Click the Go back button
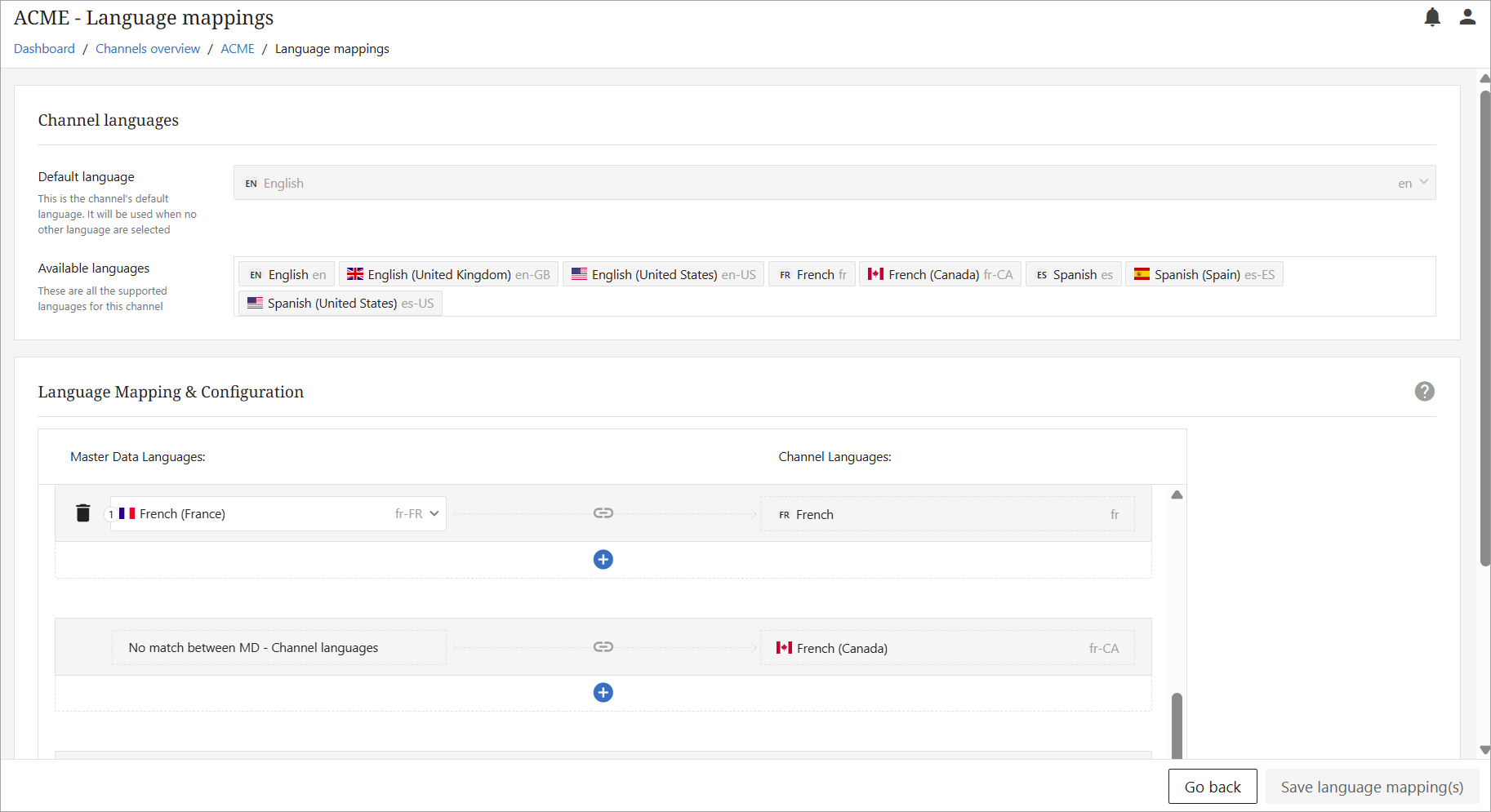The height and width of the screenshot is (812, 1491). [x=1212, y=787]
